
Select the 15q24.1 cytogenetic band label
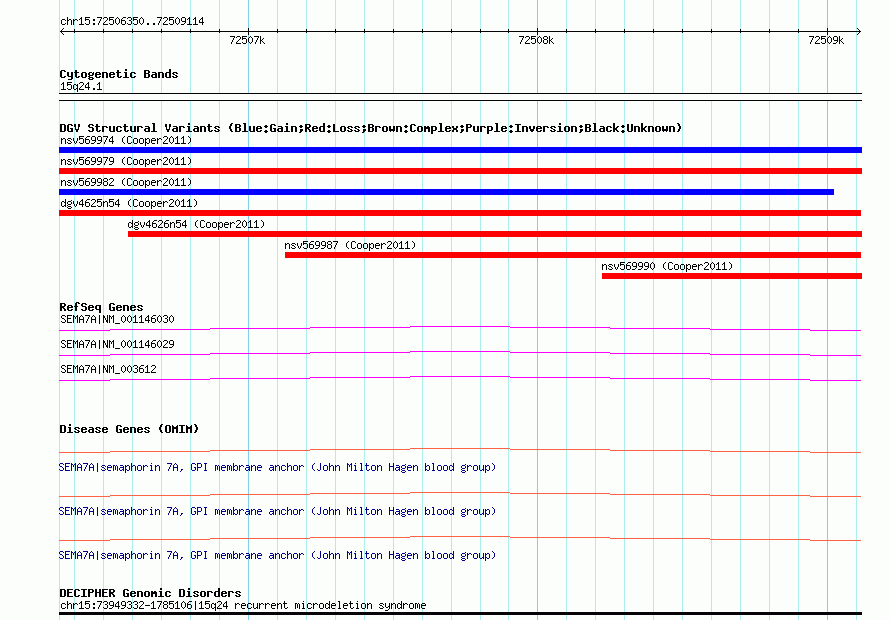[81, 87]
